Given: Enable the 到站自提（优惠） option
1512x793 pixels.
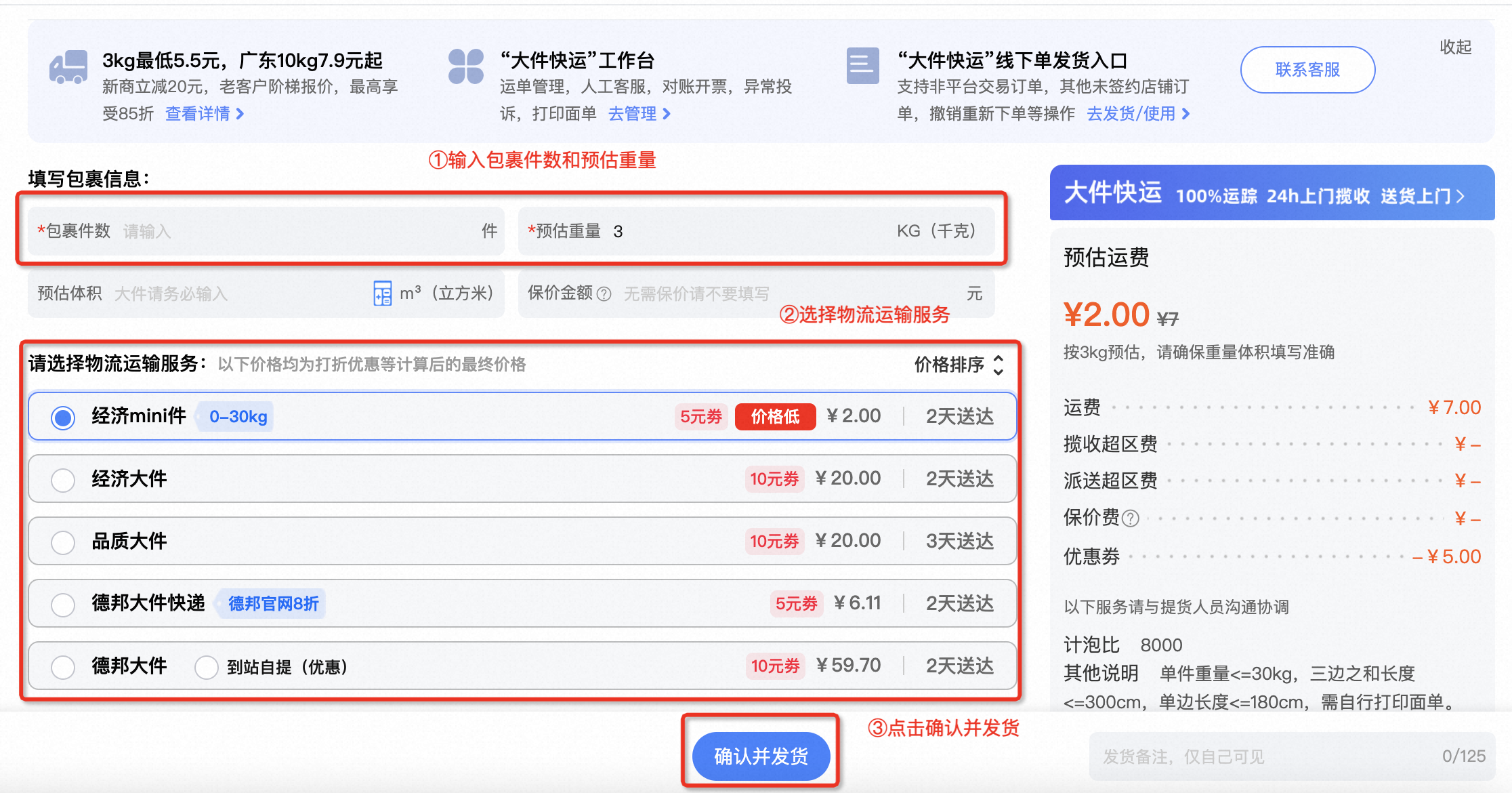Looking at the screenshot, I should point(206,667).
